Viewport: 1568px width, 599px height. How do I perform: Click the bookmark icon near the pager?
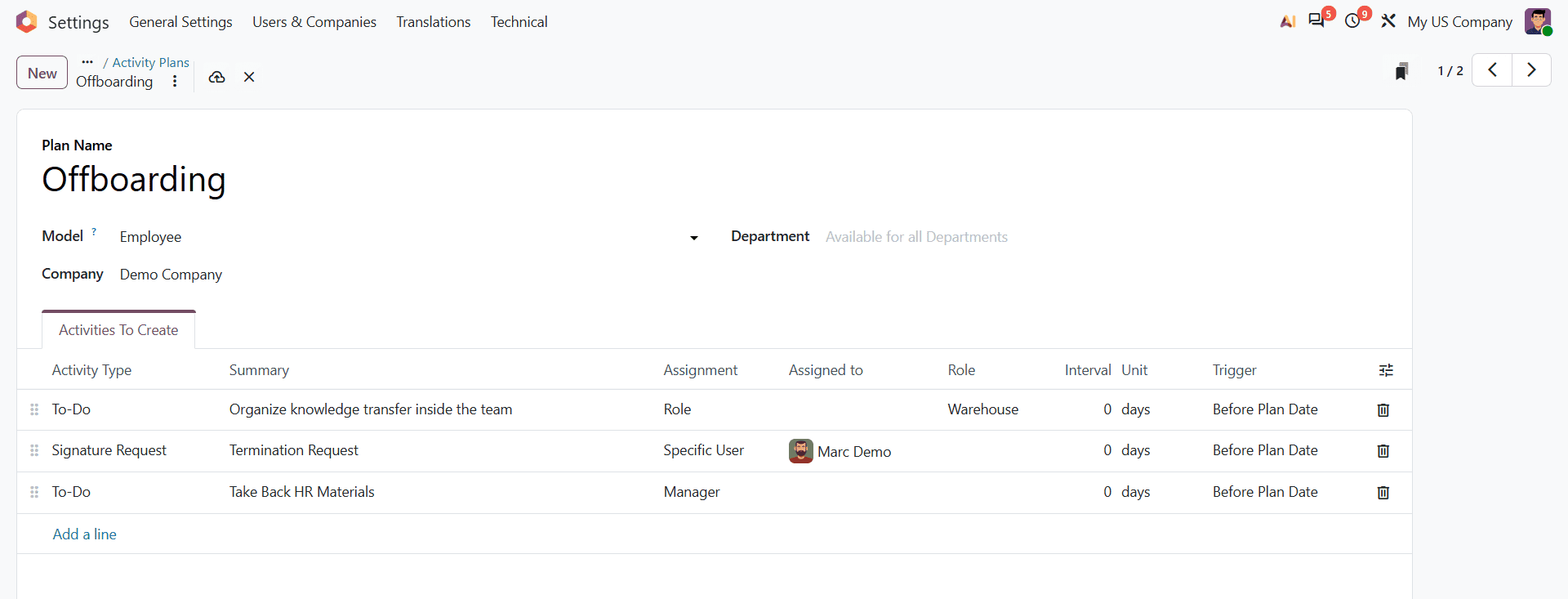pos(1401,71)
